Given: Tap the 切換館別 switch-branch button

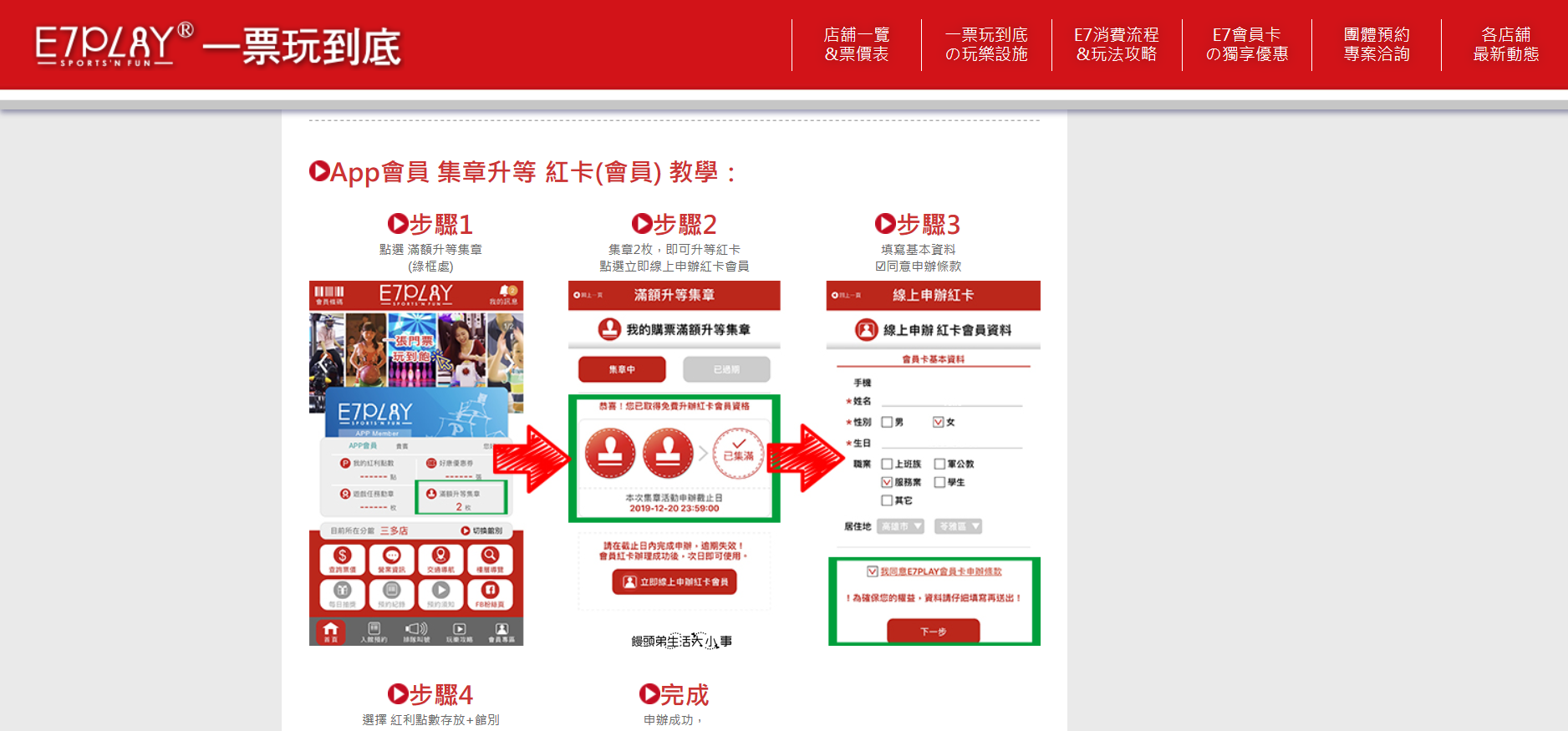Looking at the screenshot, I should point(481,530).
